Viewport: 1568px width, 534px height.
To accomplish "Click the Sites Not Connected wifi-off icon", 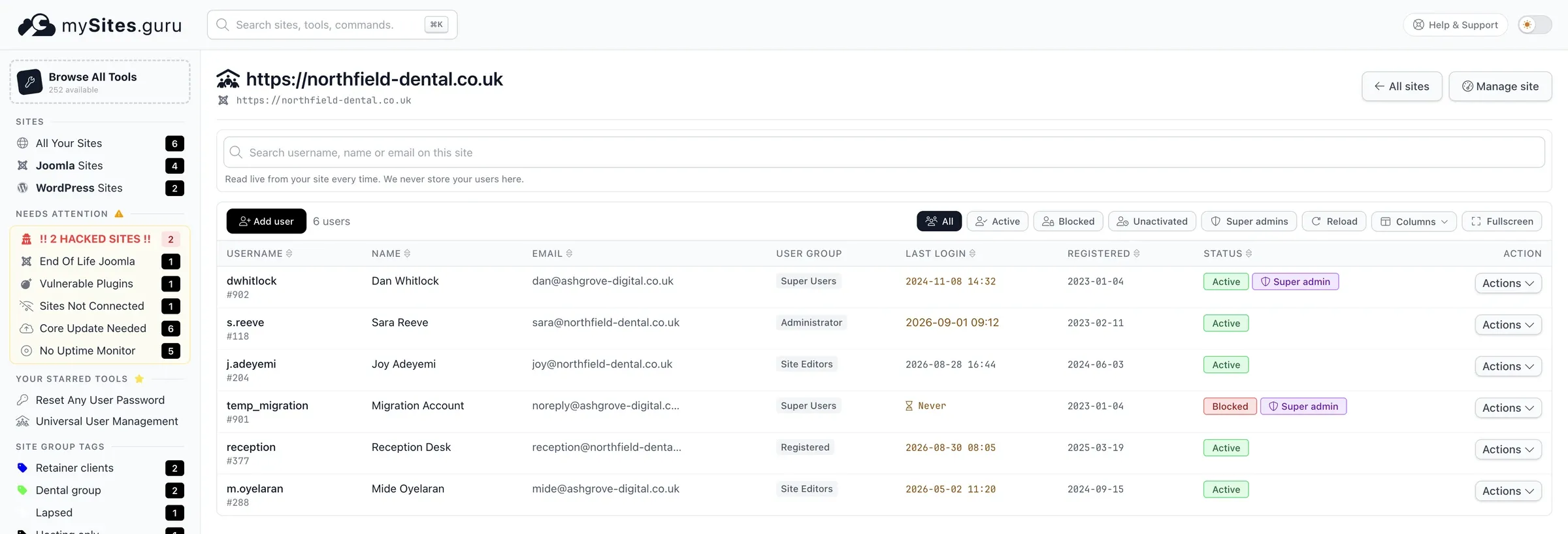I will [x=26, y=306].
